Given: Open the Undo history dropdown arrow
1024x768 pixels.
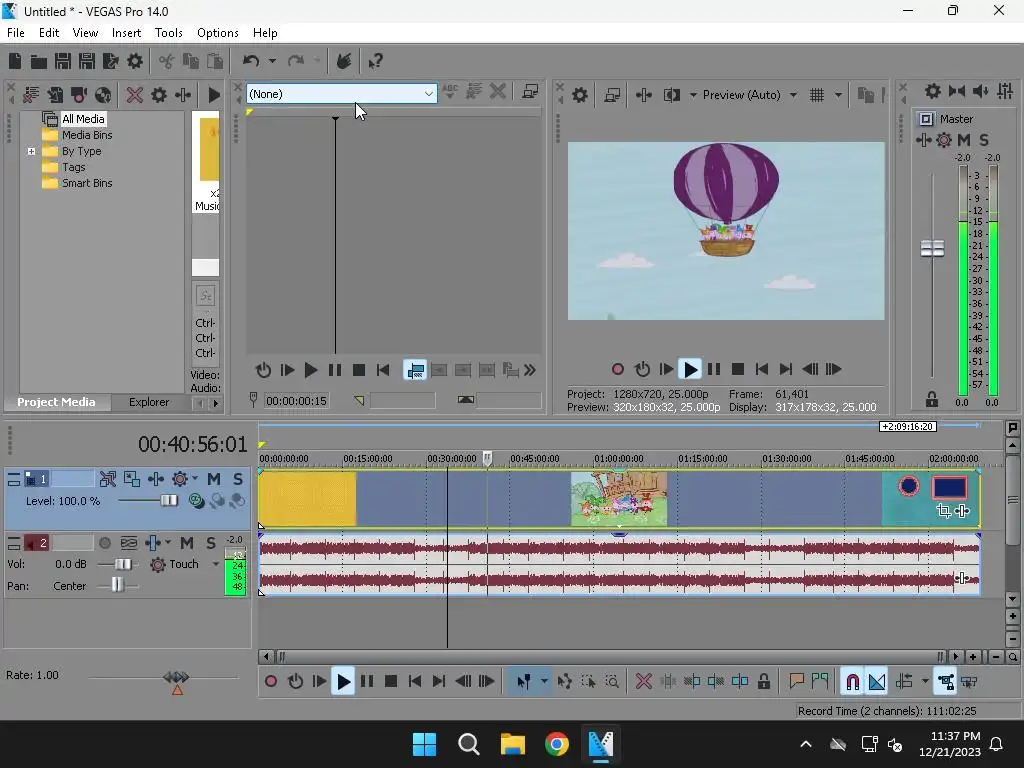Looking at the screenshot, I should point(272,61).
